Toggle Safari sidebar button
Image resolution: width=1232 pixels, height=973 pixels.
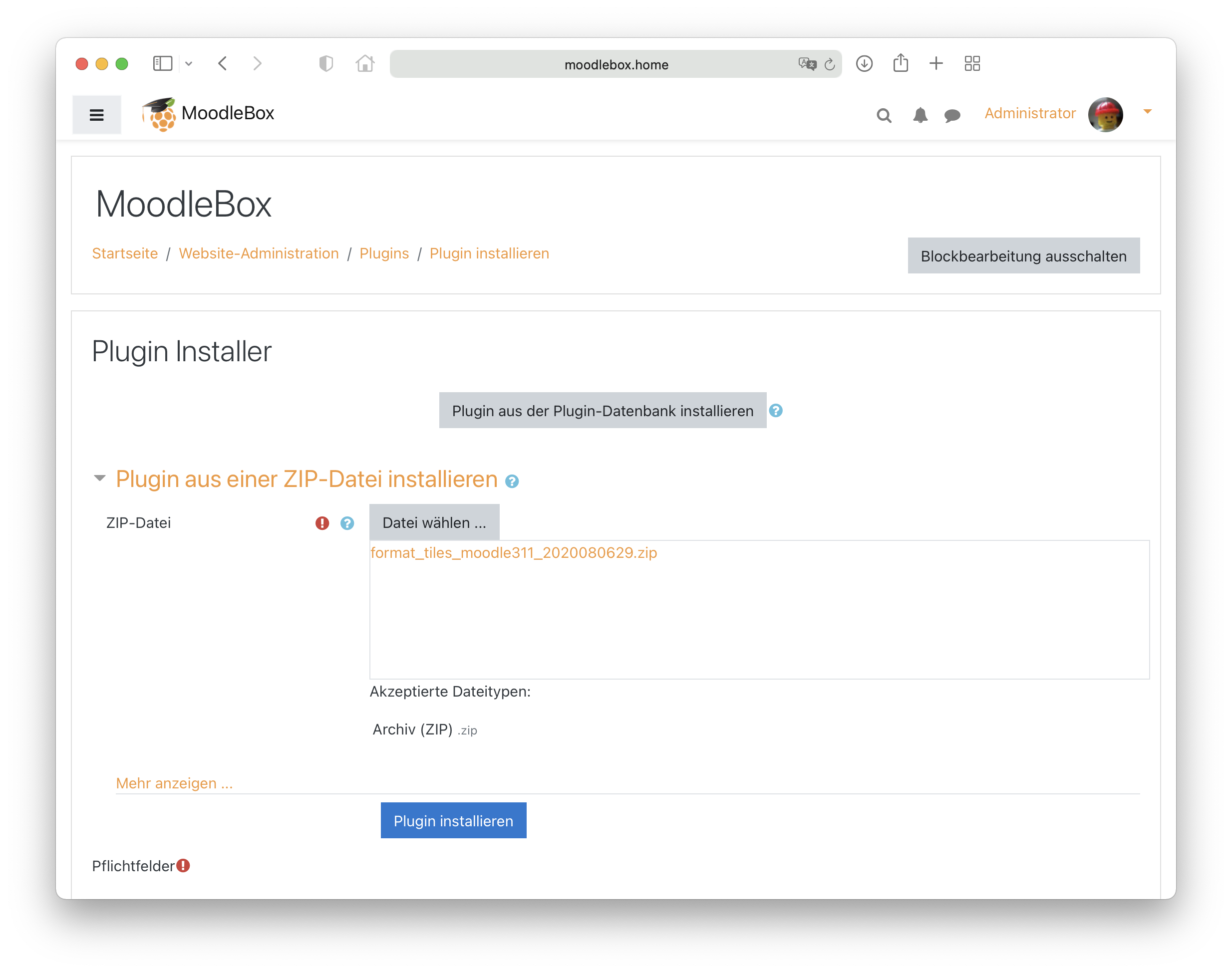tap(163, 63)
